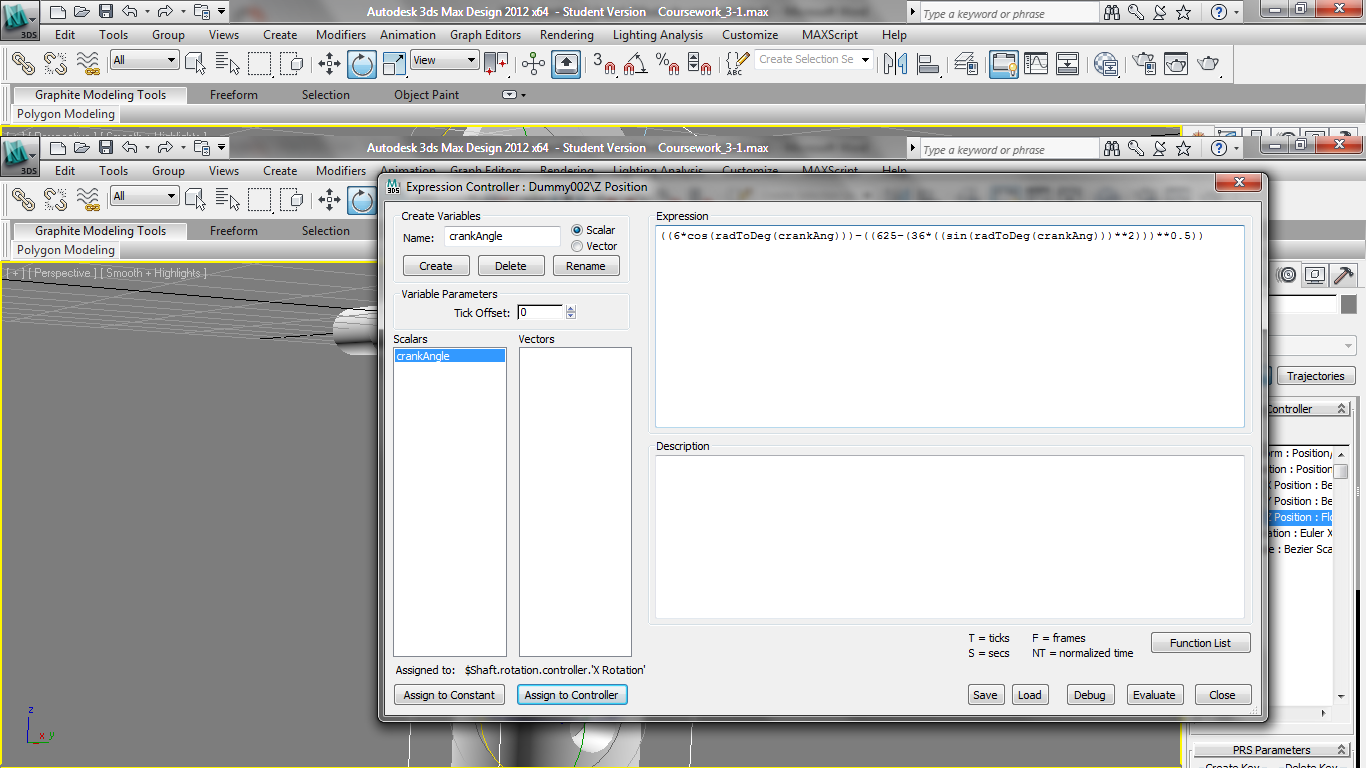Viewport: 1366px width, 768px height.
Task: Show Rendered Frame Window from top toolbar
Action: pyautogui.click(x=1176, y=64)
